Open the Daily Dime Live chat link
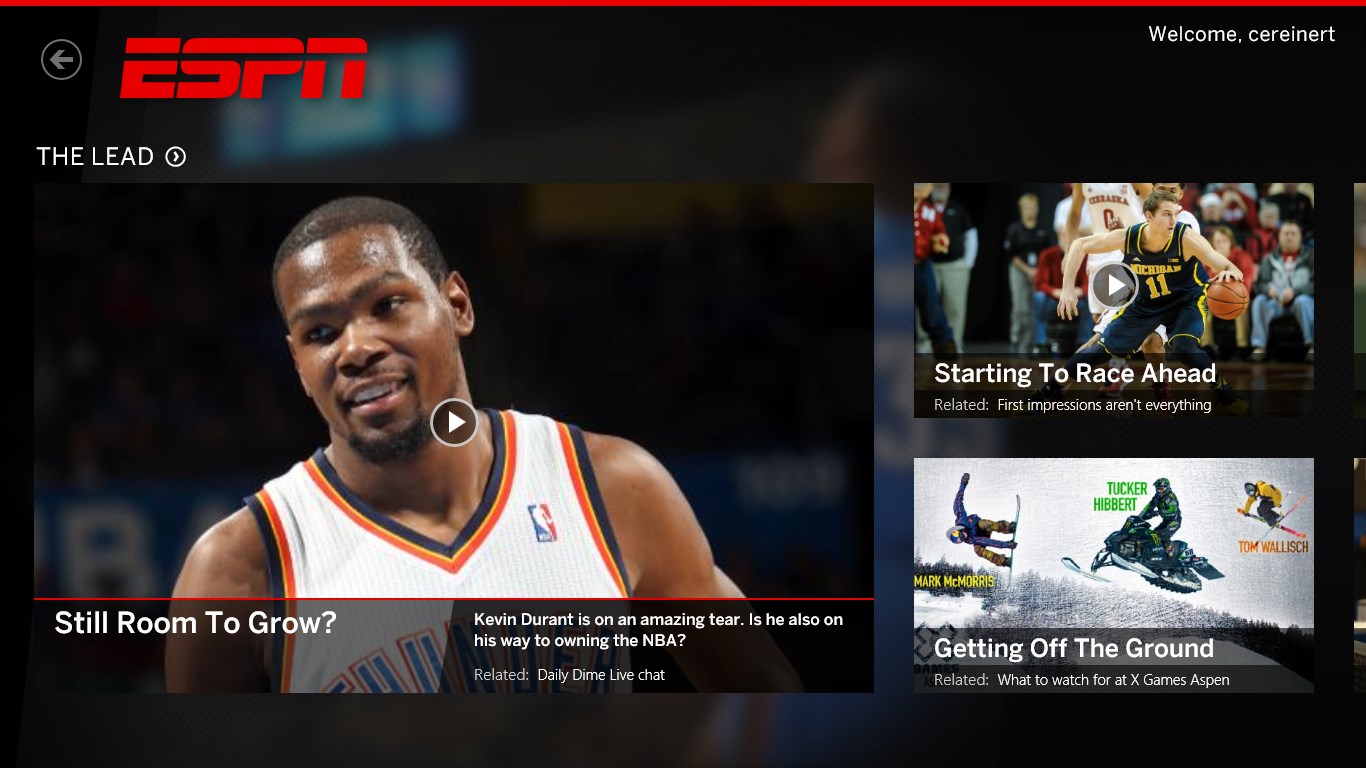The height and width of the screenshot is (768, 1366). coord(600,674)
